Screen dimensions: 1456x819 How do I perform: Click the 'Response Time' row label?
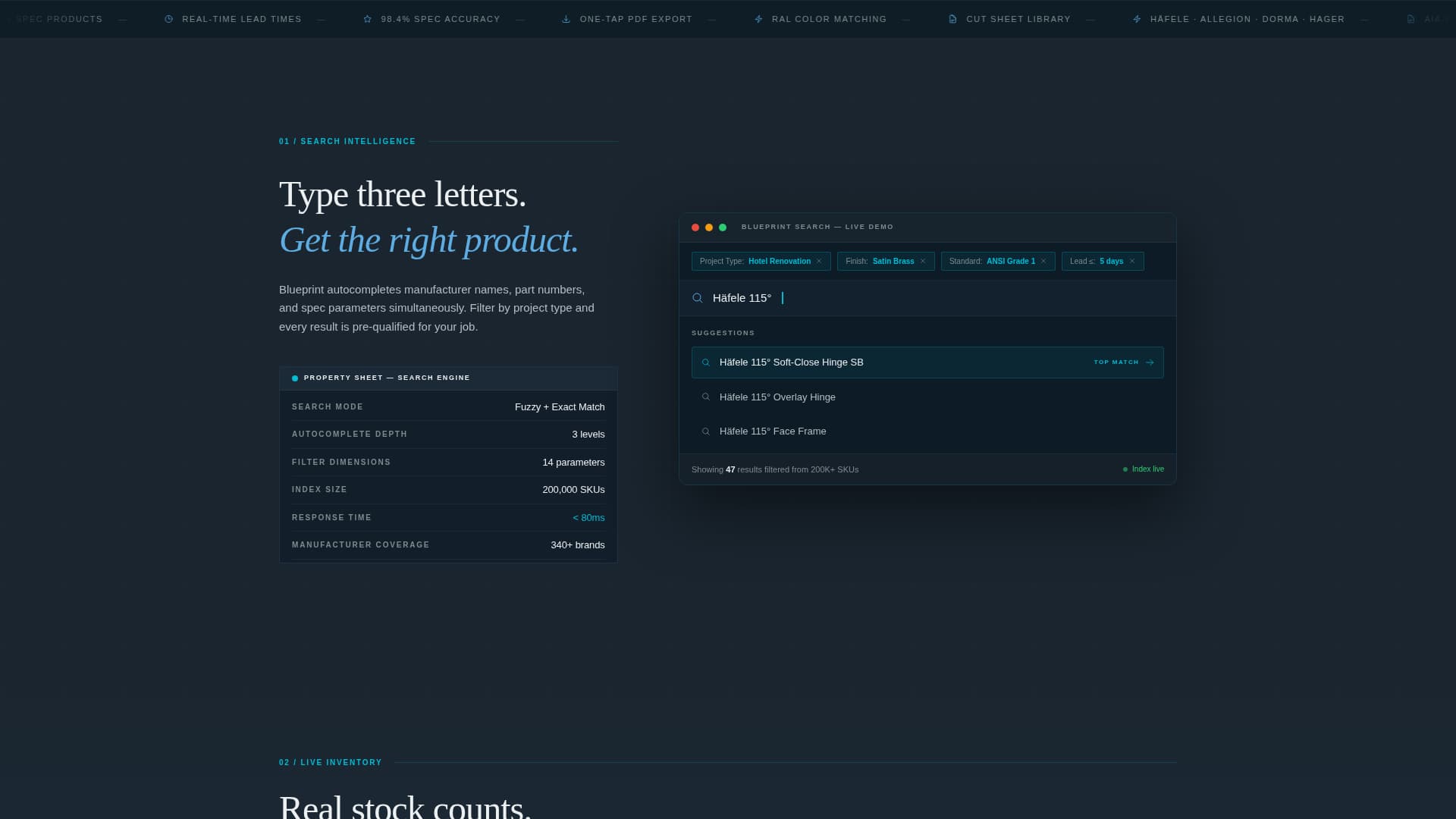(x=331, y=518)
